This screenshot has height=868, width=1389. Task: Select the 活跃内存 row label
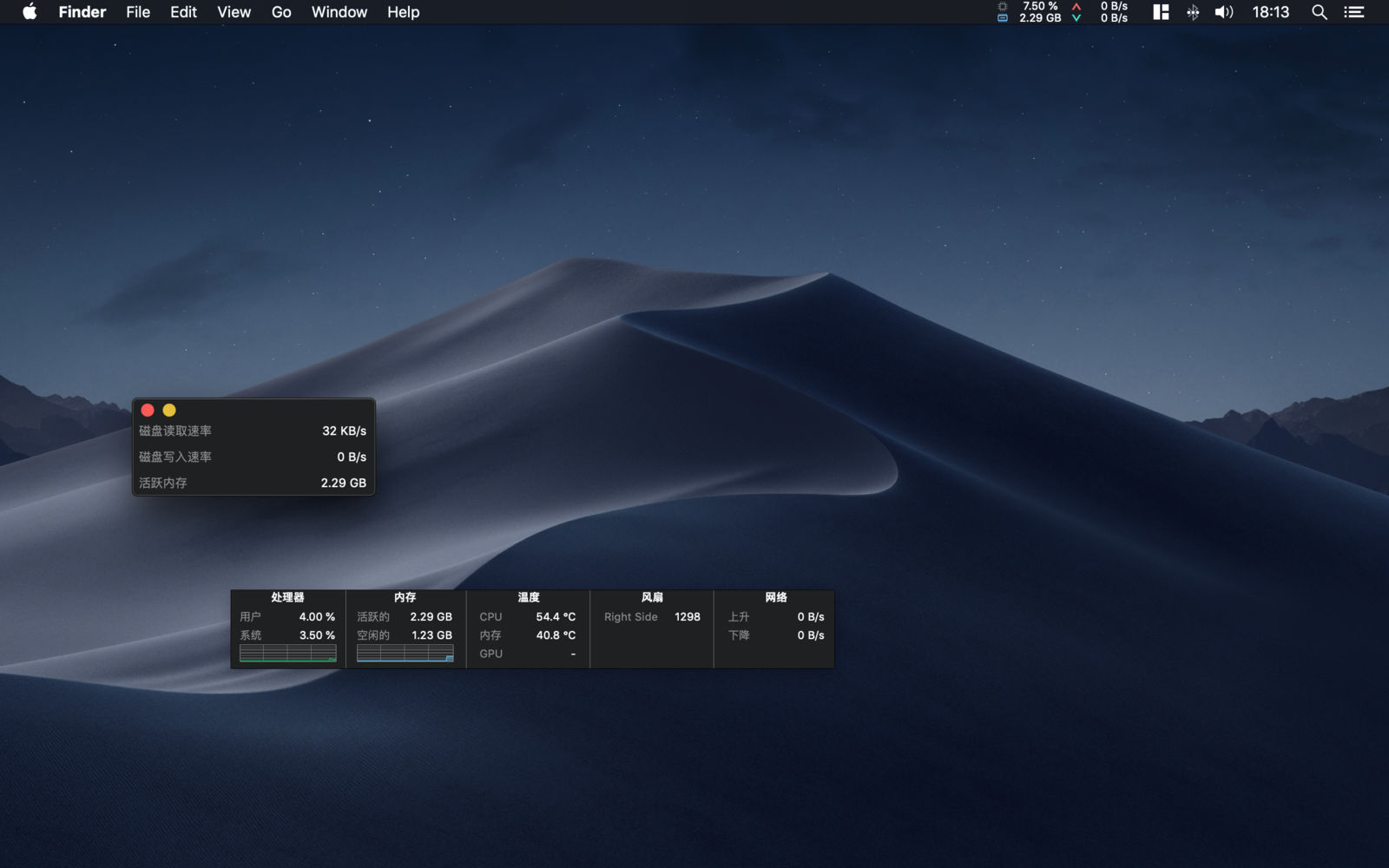163,483
